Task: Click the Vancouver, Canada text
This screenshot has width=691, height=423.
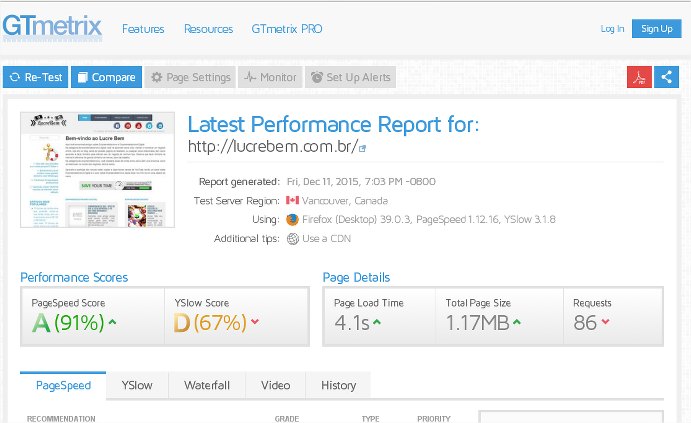Action: pos(345,201)
